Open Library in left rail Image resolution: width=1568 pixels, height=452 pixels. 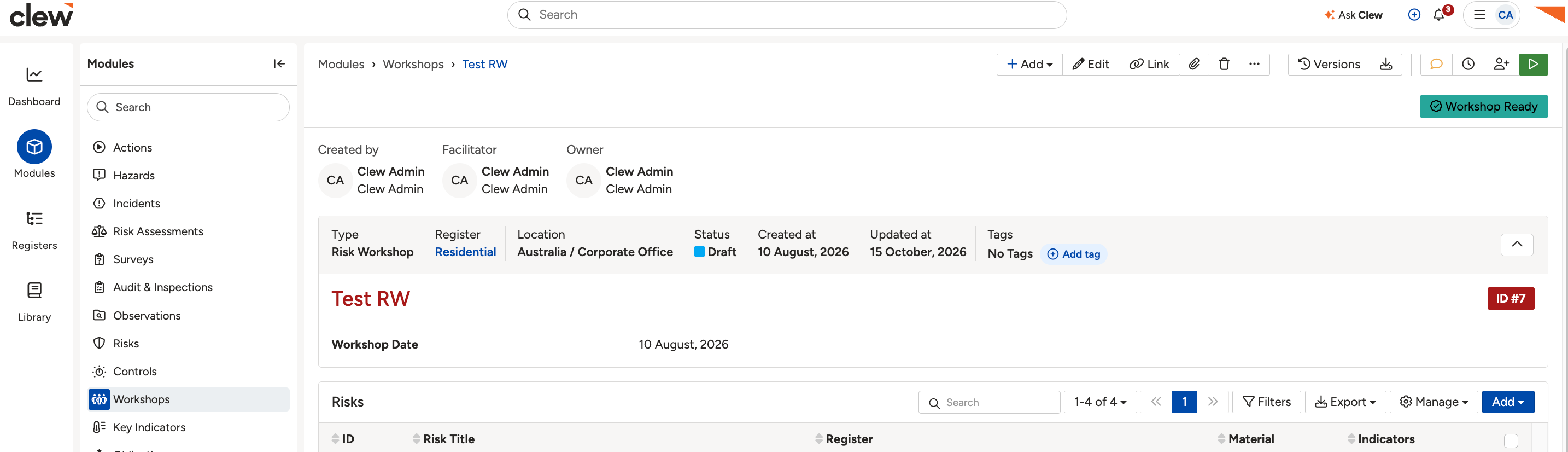(x=34, y=302)
